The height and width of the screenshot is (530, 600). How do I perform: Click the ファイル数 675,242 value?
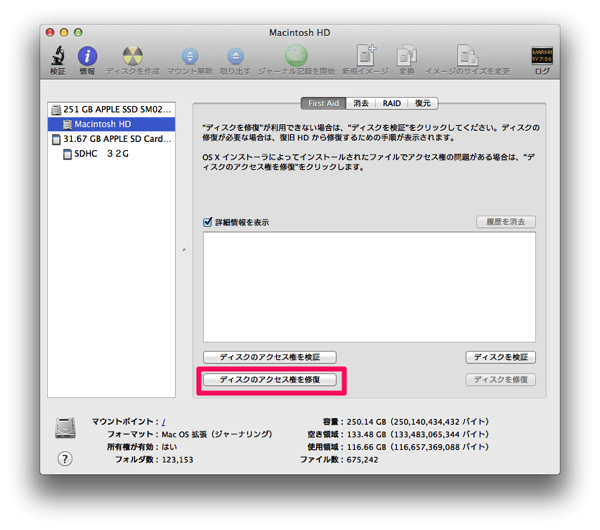(x=362, y=460)
